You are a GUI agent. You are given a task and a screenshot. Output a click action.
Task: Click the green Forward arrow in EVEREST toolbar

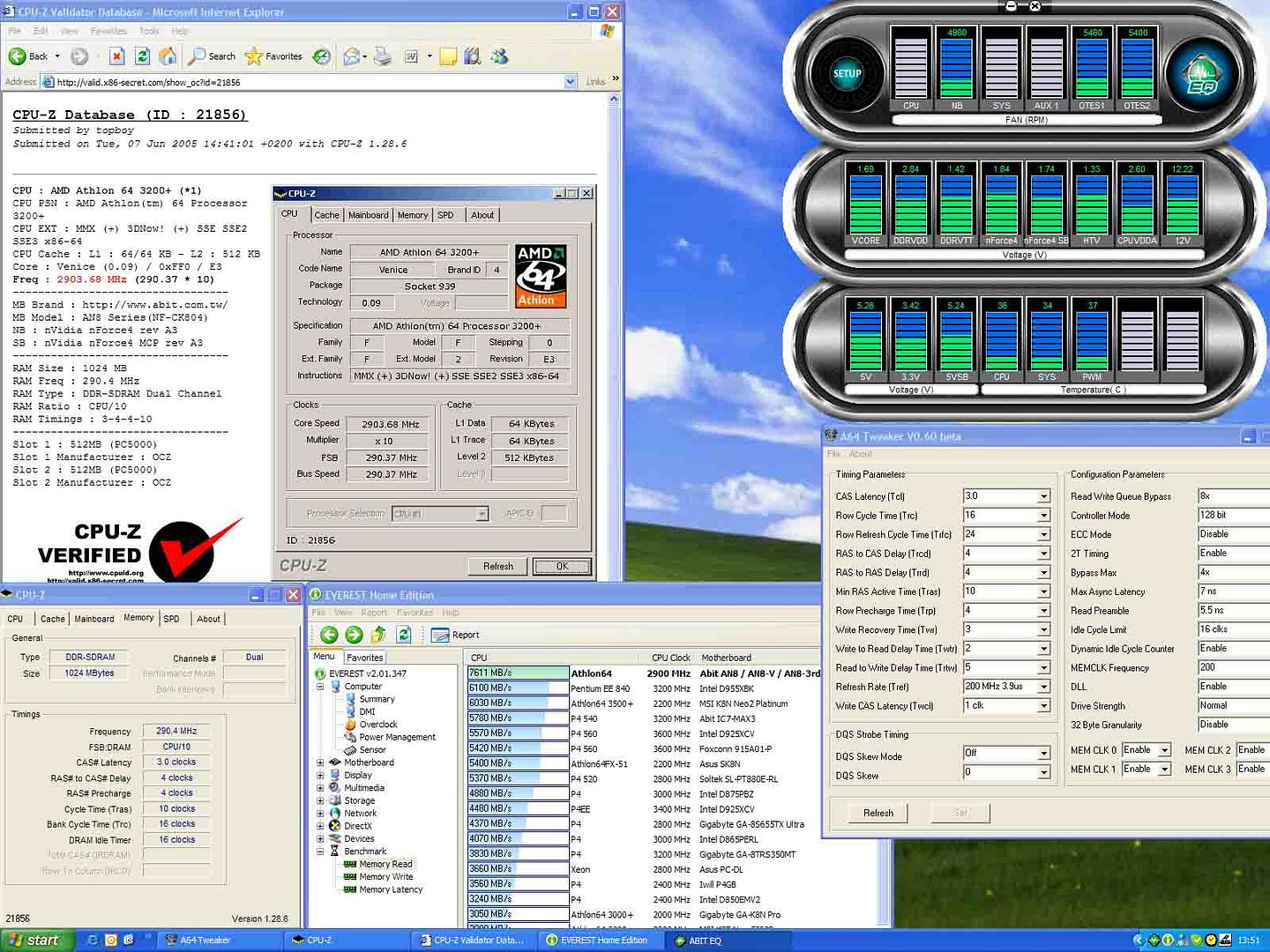click(354, 635)
